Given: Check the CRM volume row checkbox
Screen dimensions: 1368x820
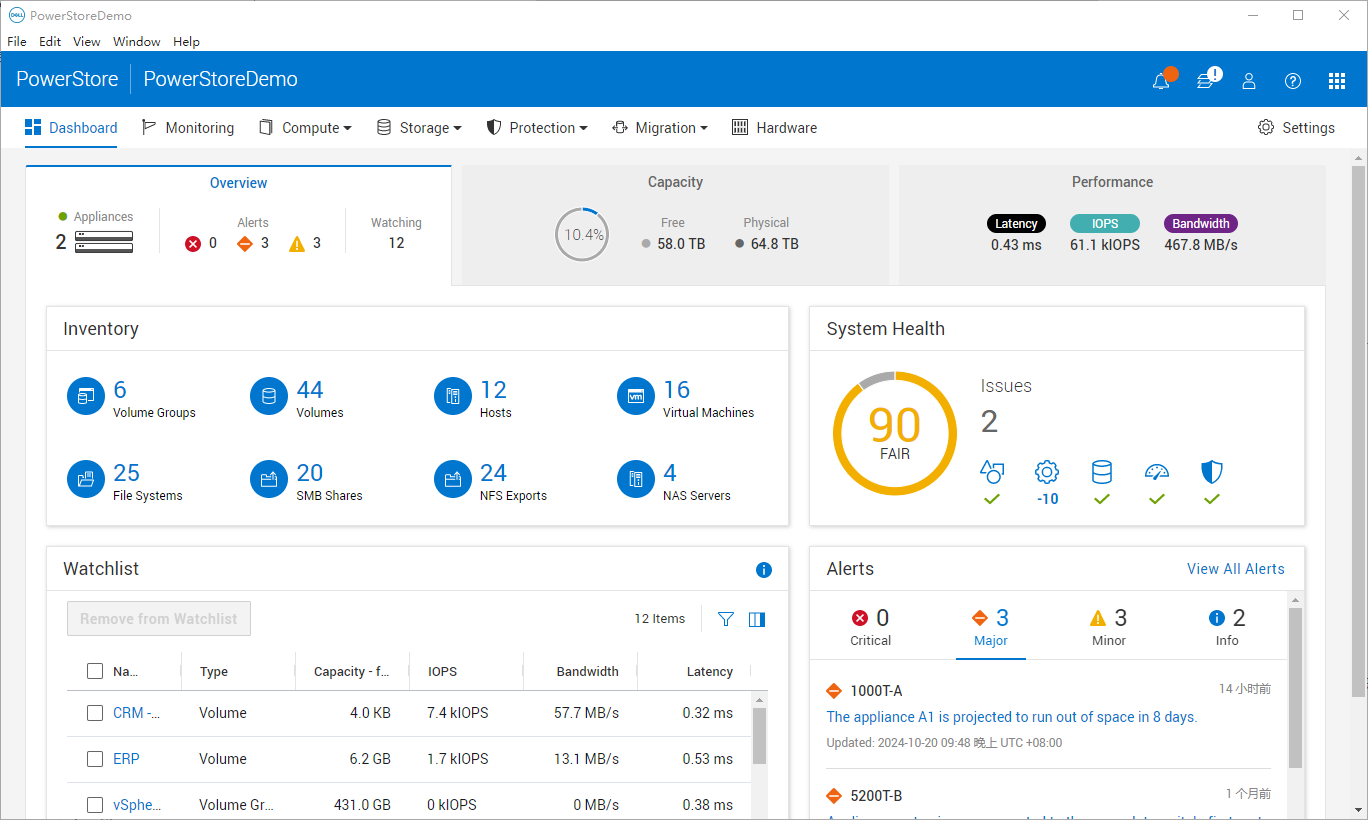Looking at the screenshot, I should click(x=95, y=713).
